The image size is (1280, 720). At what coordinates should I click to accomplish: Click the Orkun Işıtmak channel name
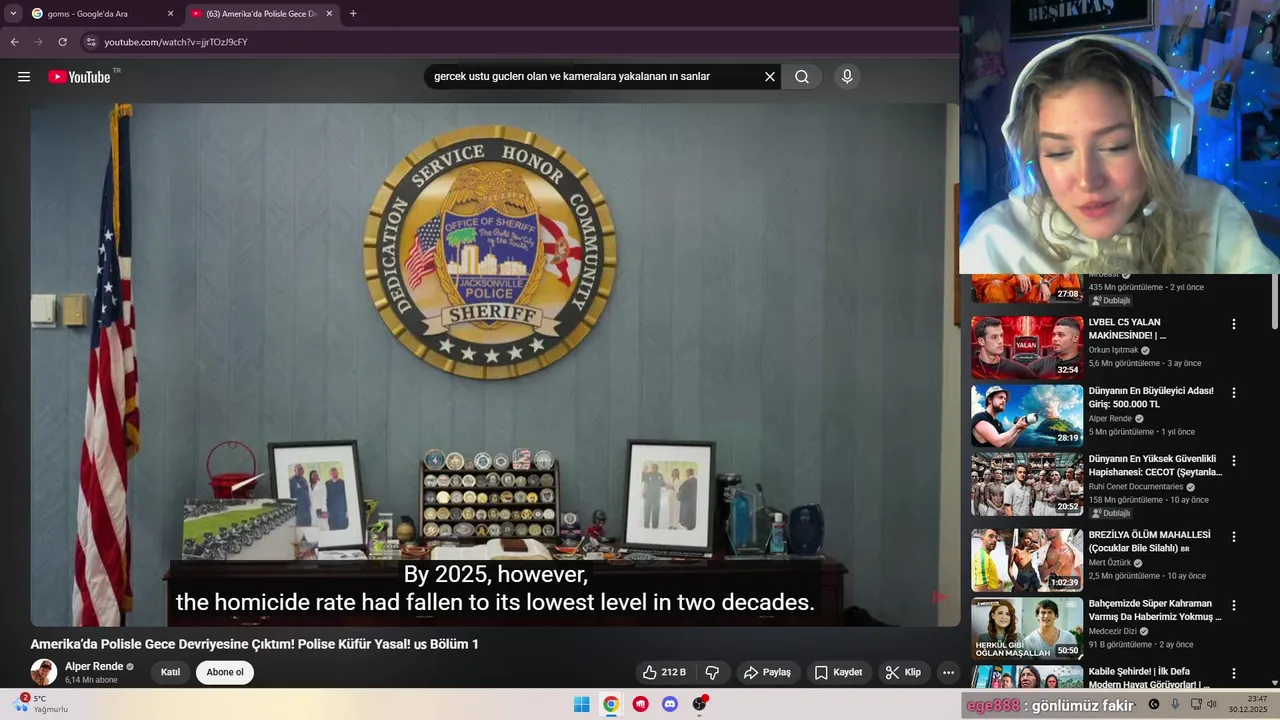point(1113,350)
